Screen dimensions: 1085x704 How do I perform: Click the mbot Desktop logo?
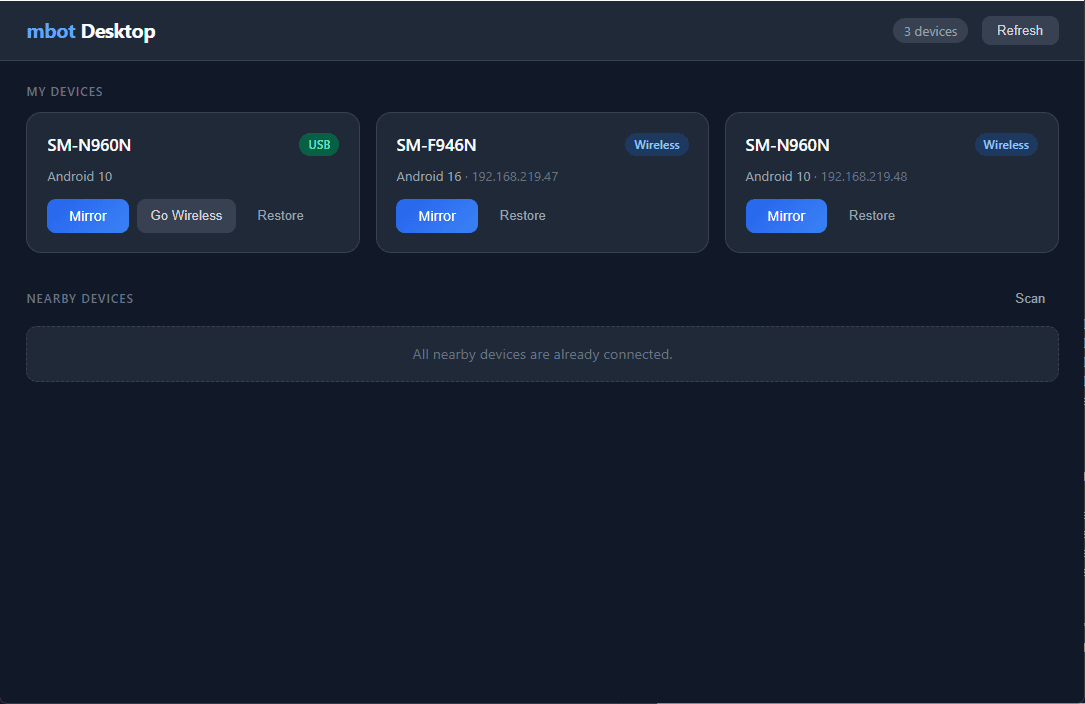pos(91,31)
